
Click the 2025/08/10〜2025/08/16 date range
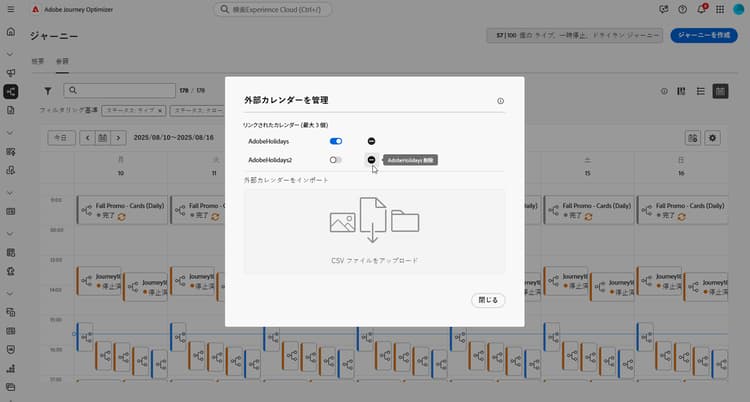(x=174, y=137)
